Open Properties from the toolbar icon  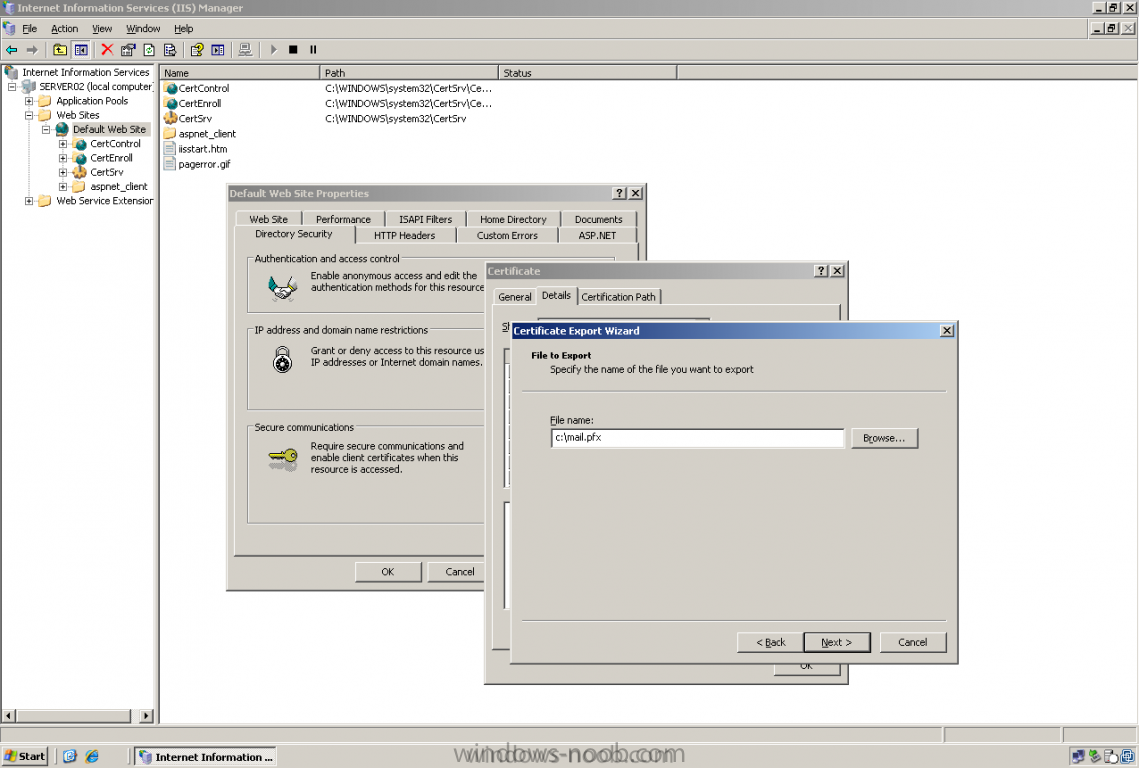pos(128,50)
